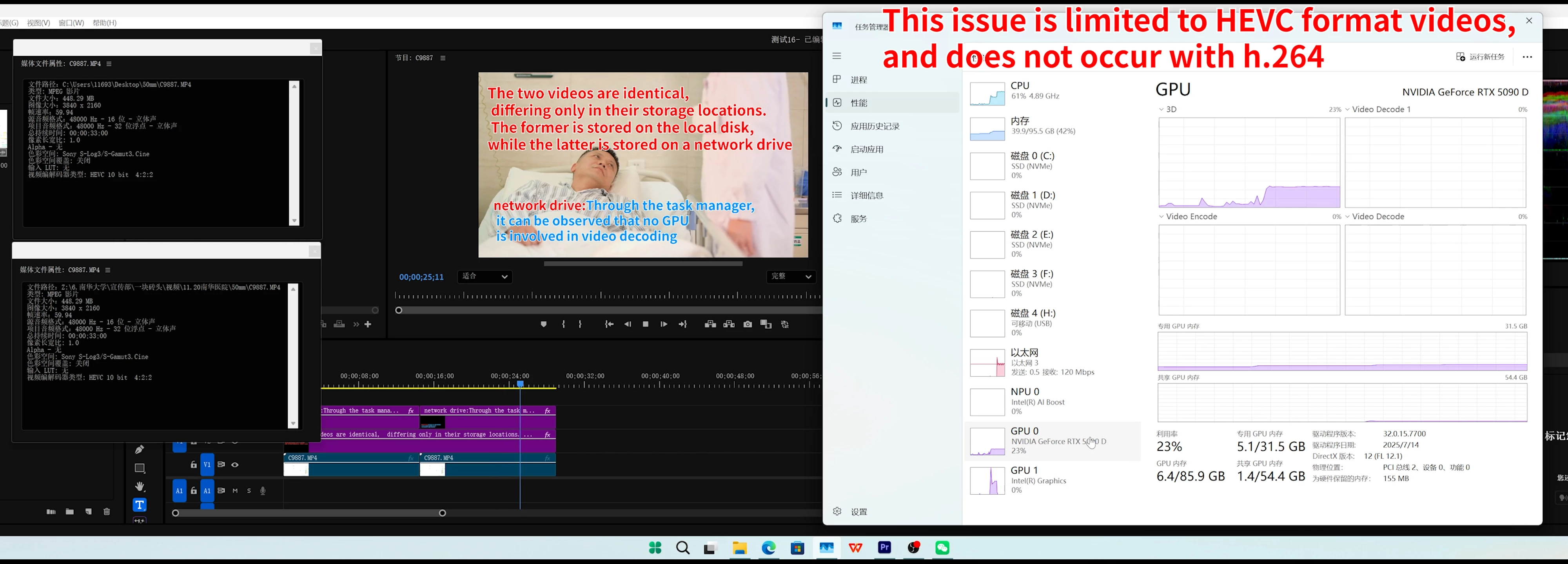Switch to 应用历史记录 tab in Task Manager
1568x564 pixels.
(875, 126)
